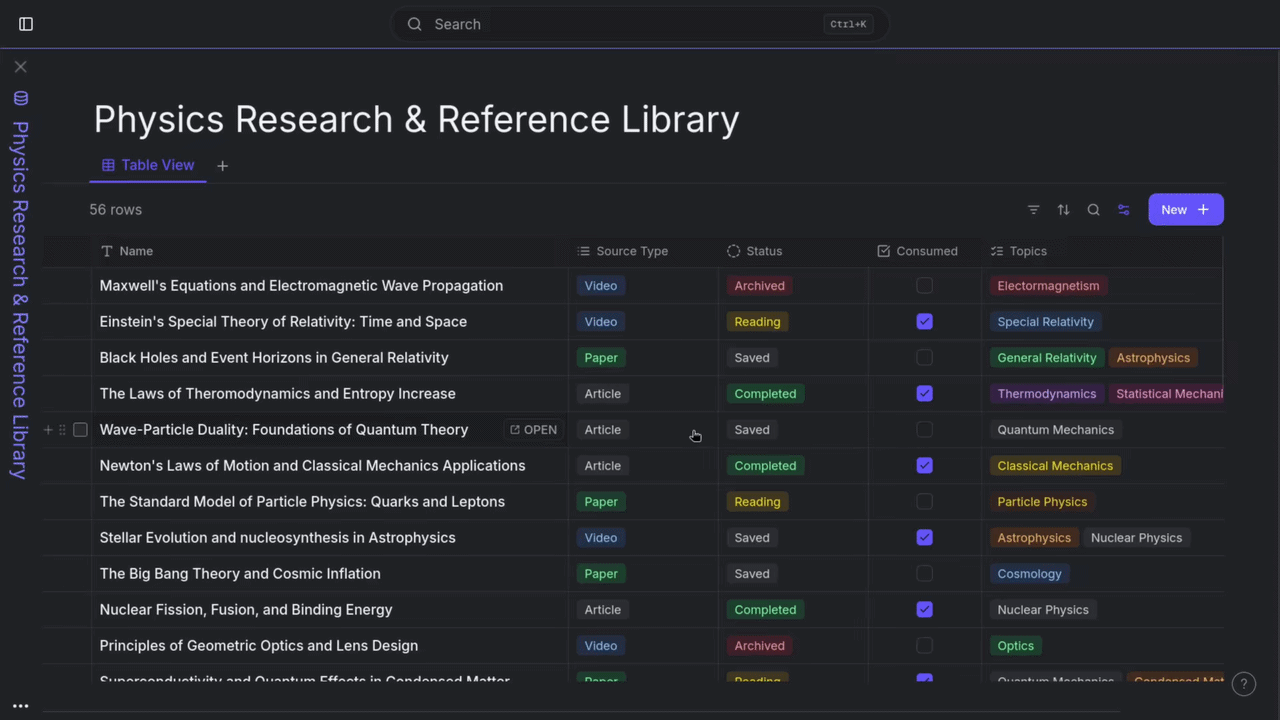Image resolution: width=1280 pixels, height=720 pixels.
Task: Click "Principles of Geometric Optics and Lens Design"
Action: [x=259, y=646]
